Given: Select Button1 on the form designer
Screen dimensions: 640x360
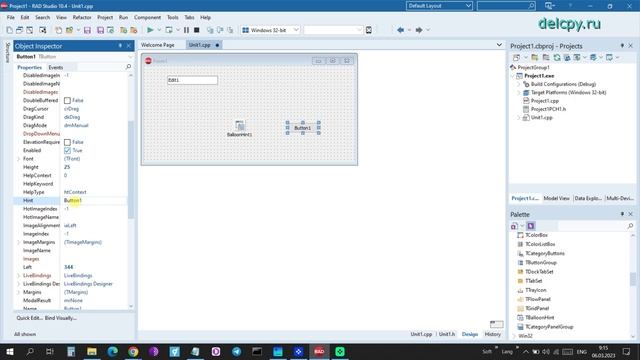Looking at the screenshot, I should coord(303,128).
